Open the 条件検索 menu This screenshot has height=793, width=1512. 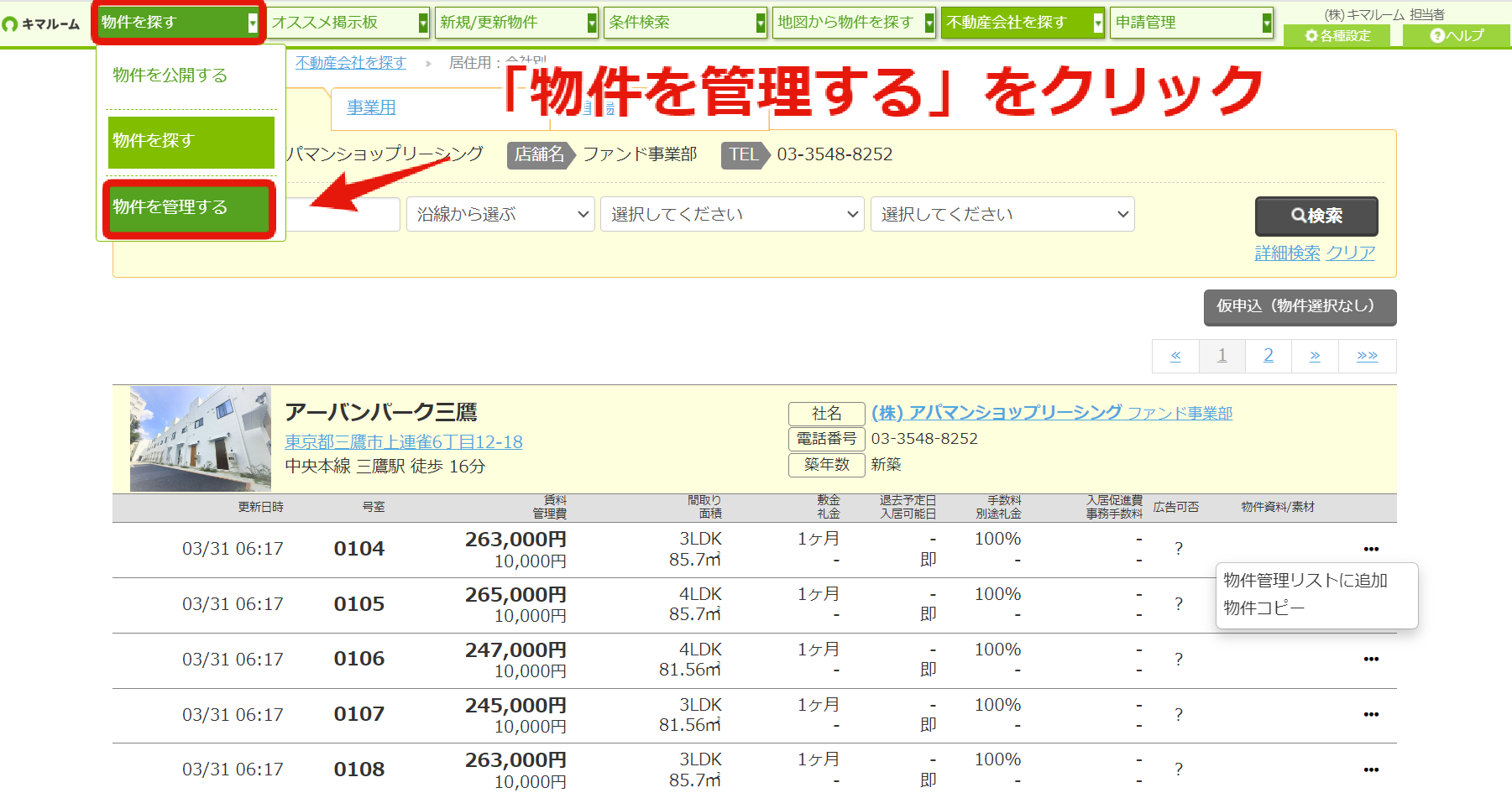(686, 23)
